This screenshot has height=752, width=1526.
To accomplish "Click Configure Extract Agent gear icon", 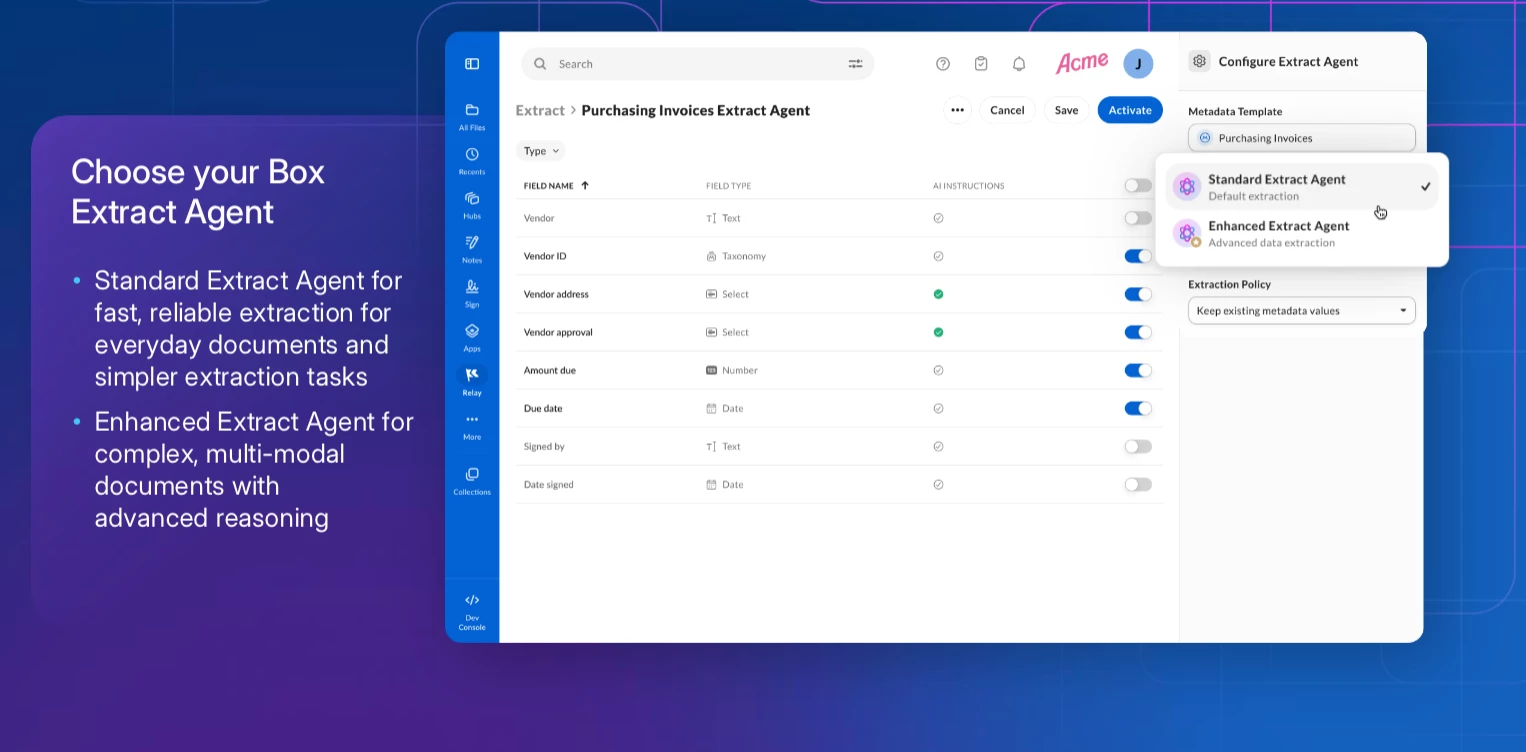I will click(x=1199, y=61).
